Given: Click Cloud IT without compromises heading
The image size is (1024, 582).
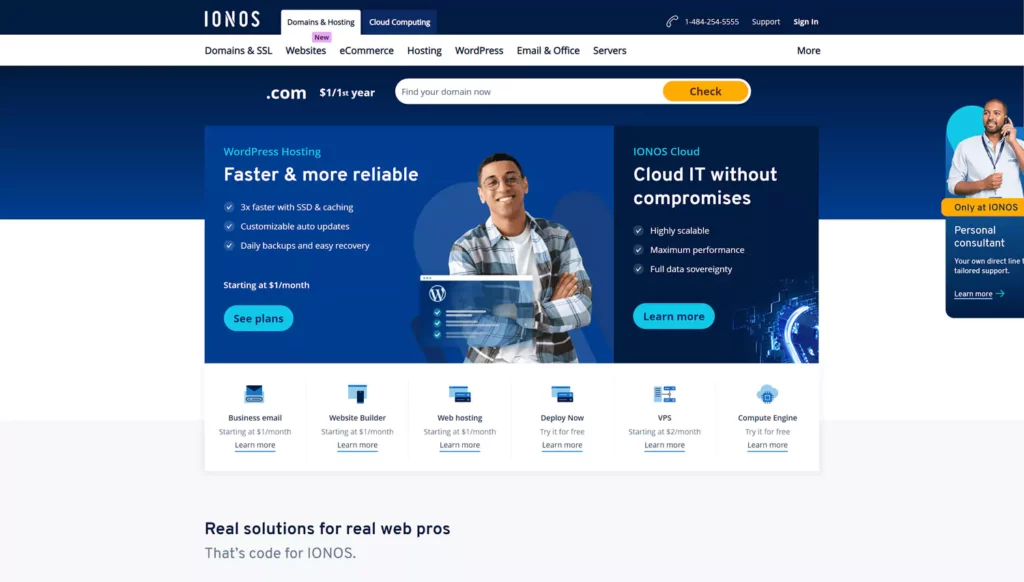Looking at the screenshot, I should point(705,186).
